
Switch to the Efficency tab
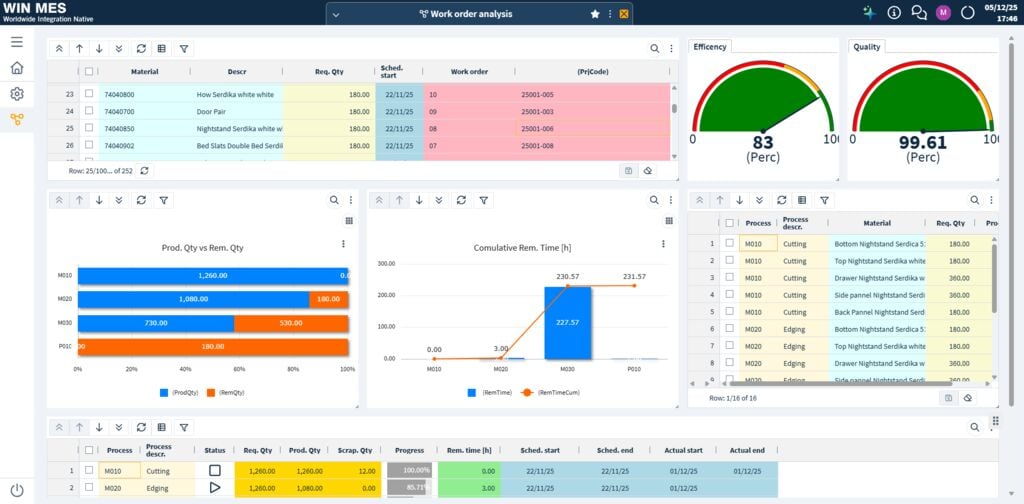pyautogui.click(x=710, y=47)
